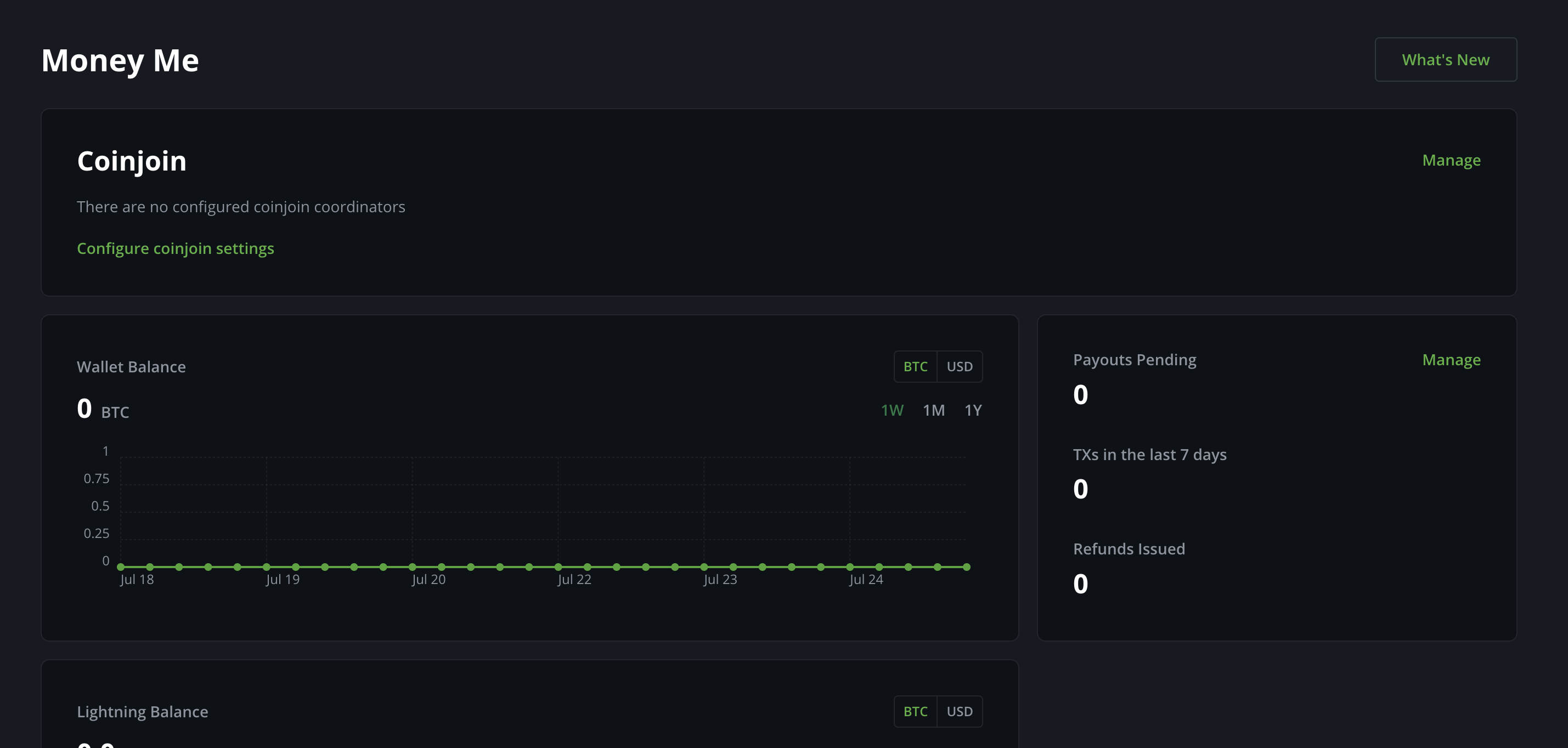Click the TXs in last 7 days value

pyautogui.click(x=1080, y=489)
